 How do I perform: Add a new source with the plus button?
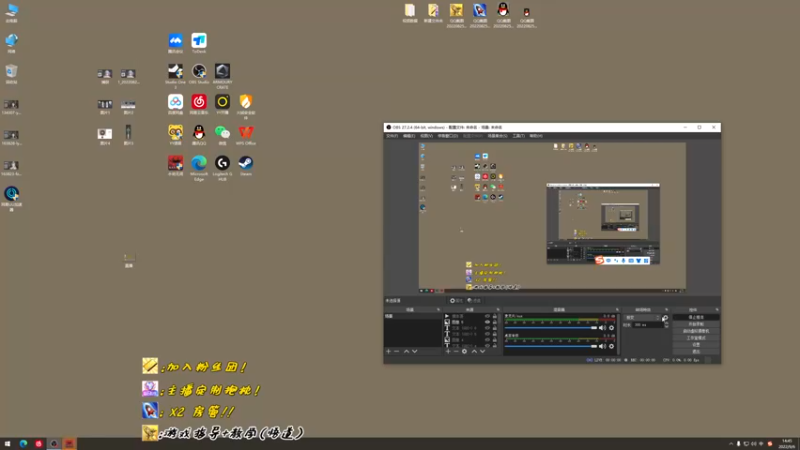448,352
